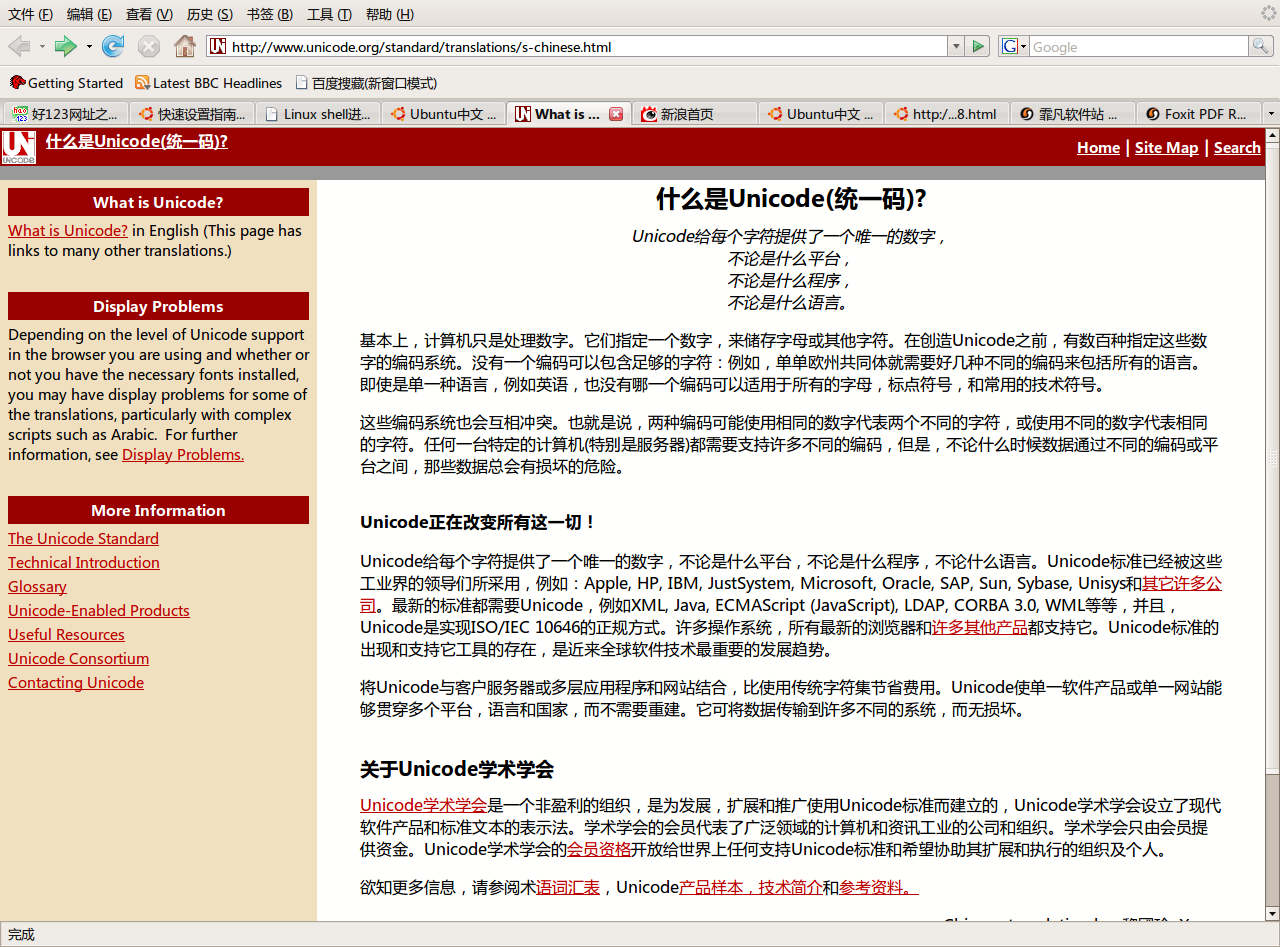Click the Back navigation arrow

(x=19, y=46)
